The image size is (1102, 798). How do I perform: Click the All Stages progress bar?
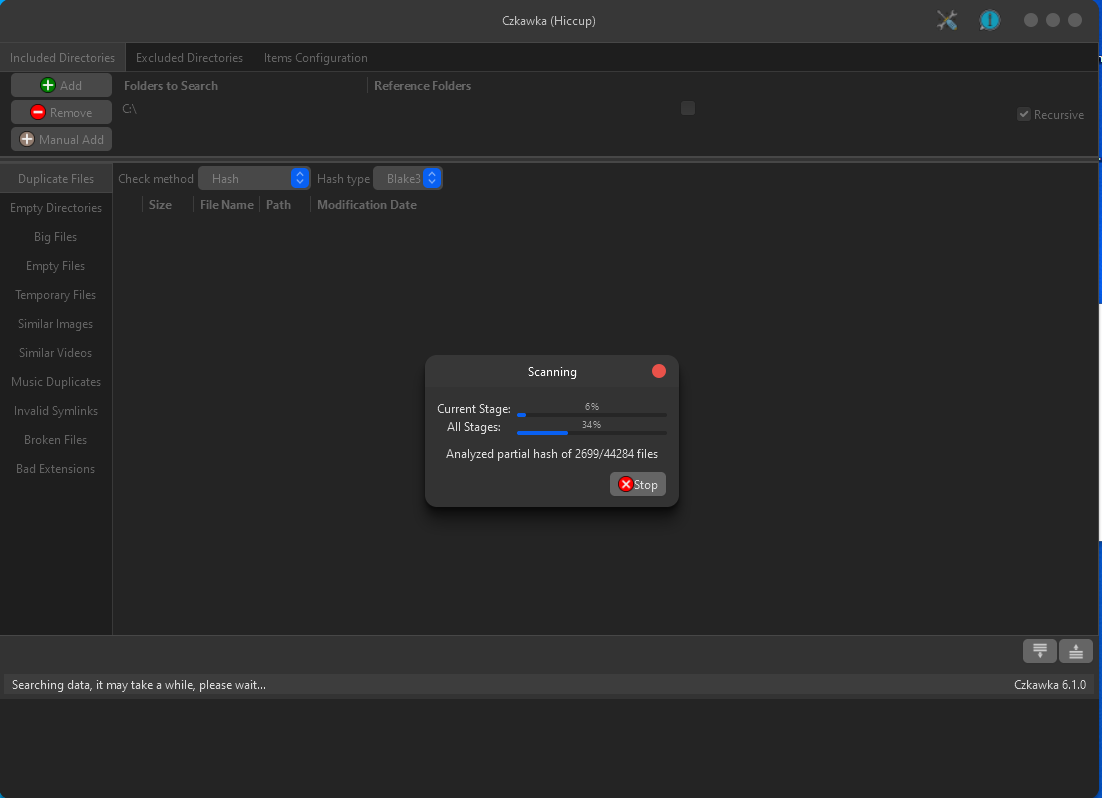coord(591,431)
